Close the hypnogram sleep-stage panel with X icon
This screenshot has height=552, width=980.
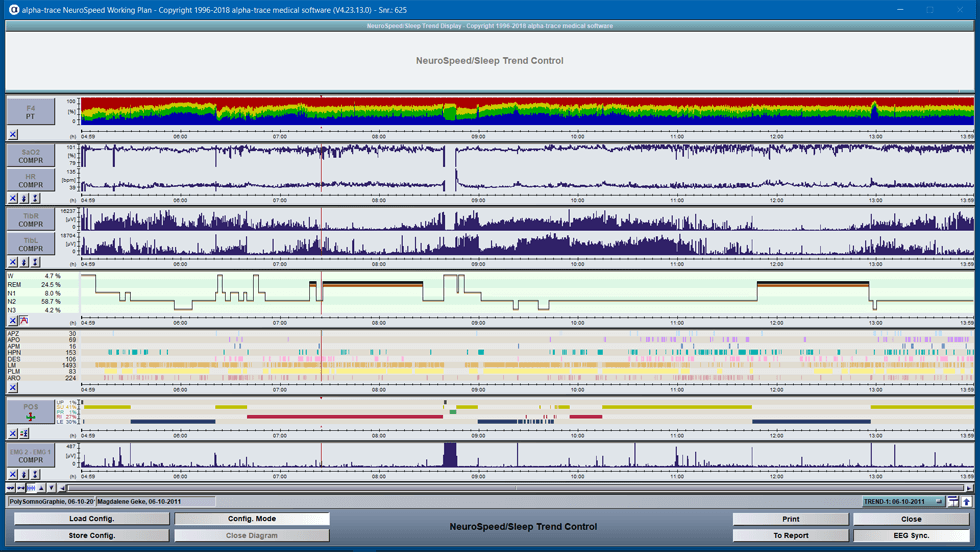point(12,321)
